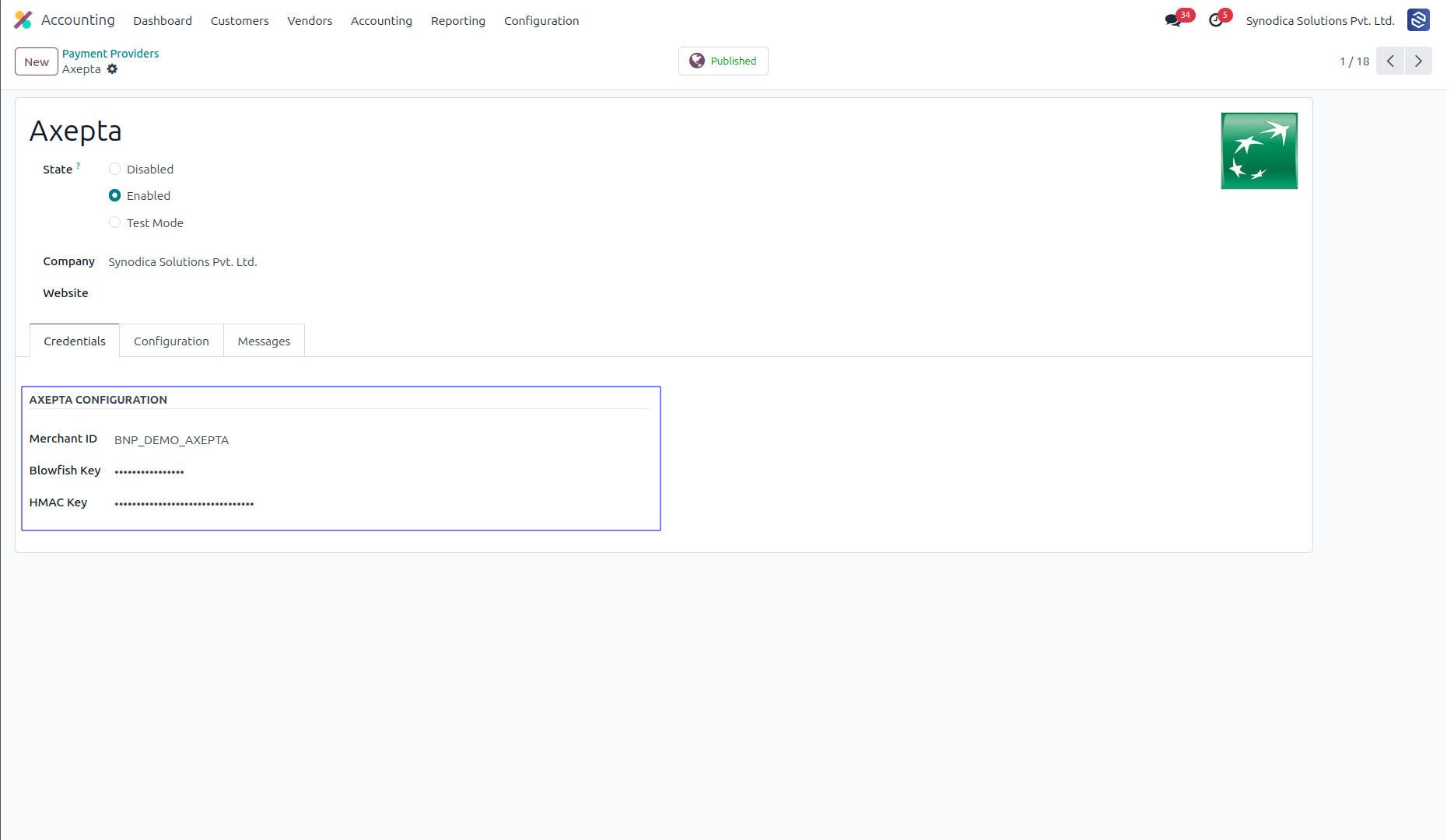
Task: Open the Accounting menu in navbar
Action: pos(381,20)
